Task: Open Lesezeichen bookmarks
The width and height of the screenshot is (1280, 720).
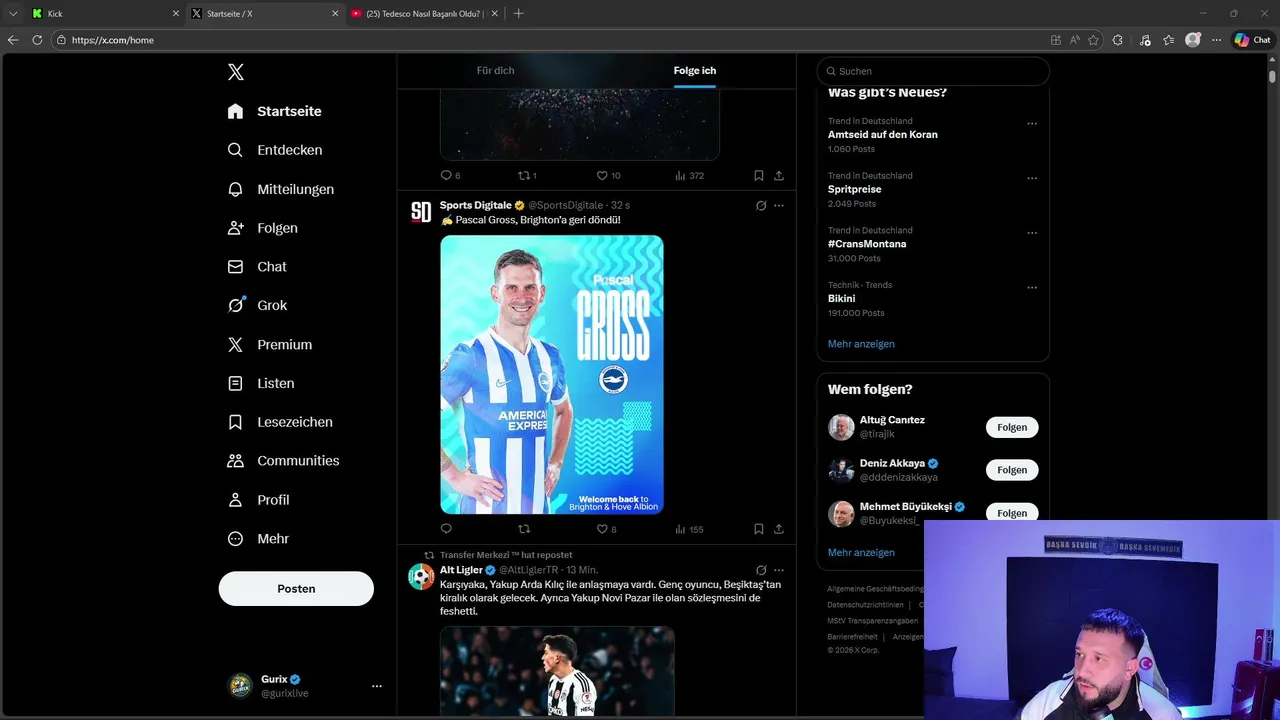Action: click(280, 422)
